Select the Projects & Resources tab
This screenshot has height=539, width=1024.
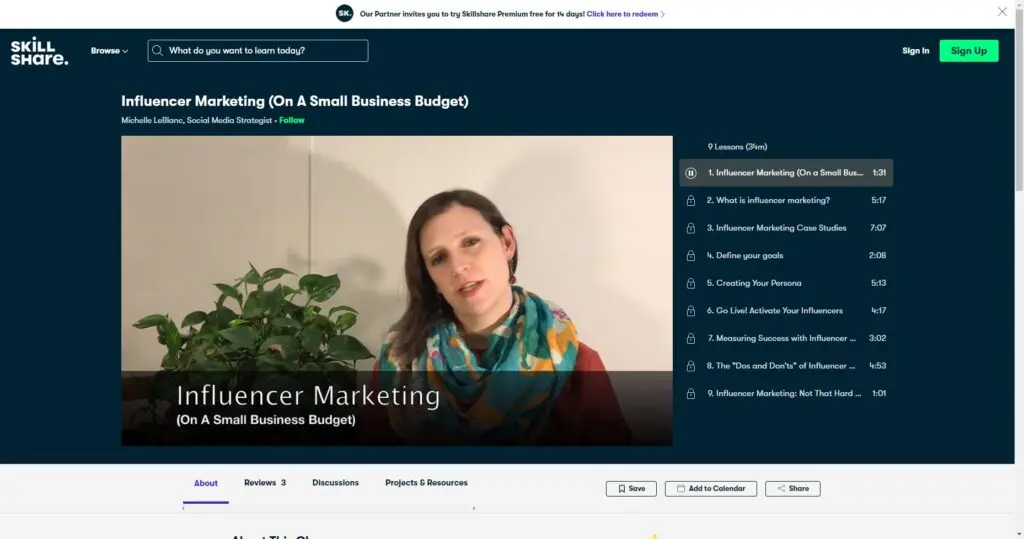[426, 483]
